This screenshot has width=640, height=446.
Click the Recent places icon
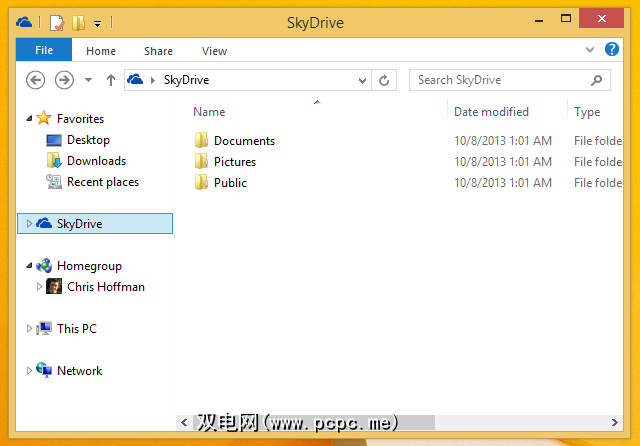53,182
